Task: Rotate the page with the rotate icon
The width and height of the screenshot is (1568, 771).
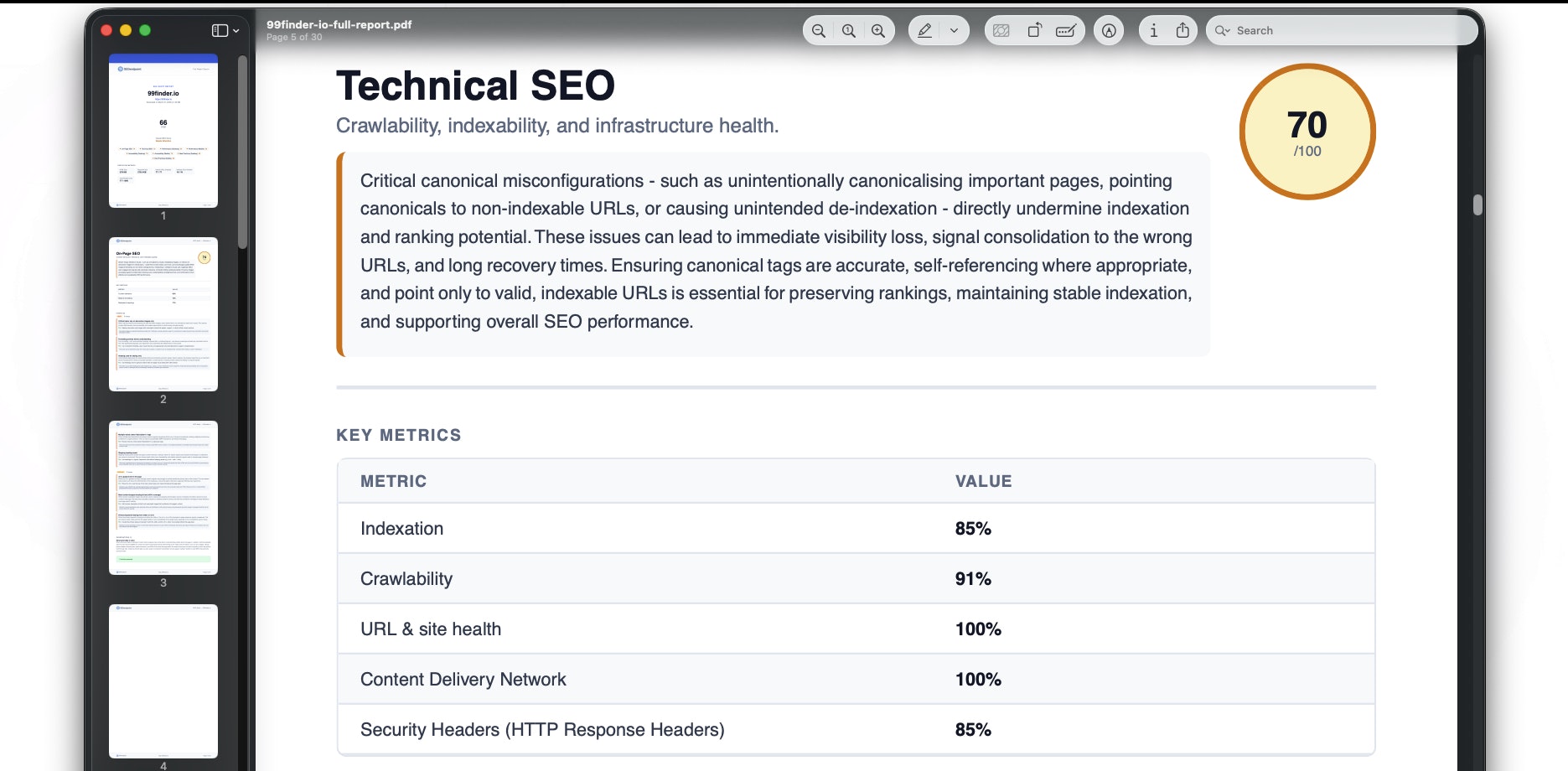Action: pos(1034,30)
